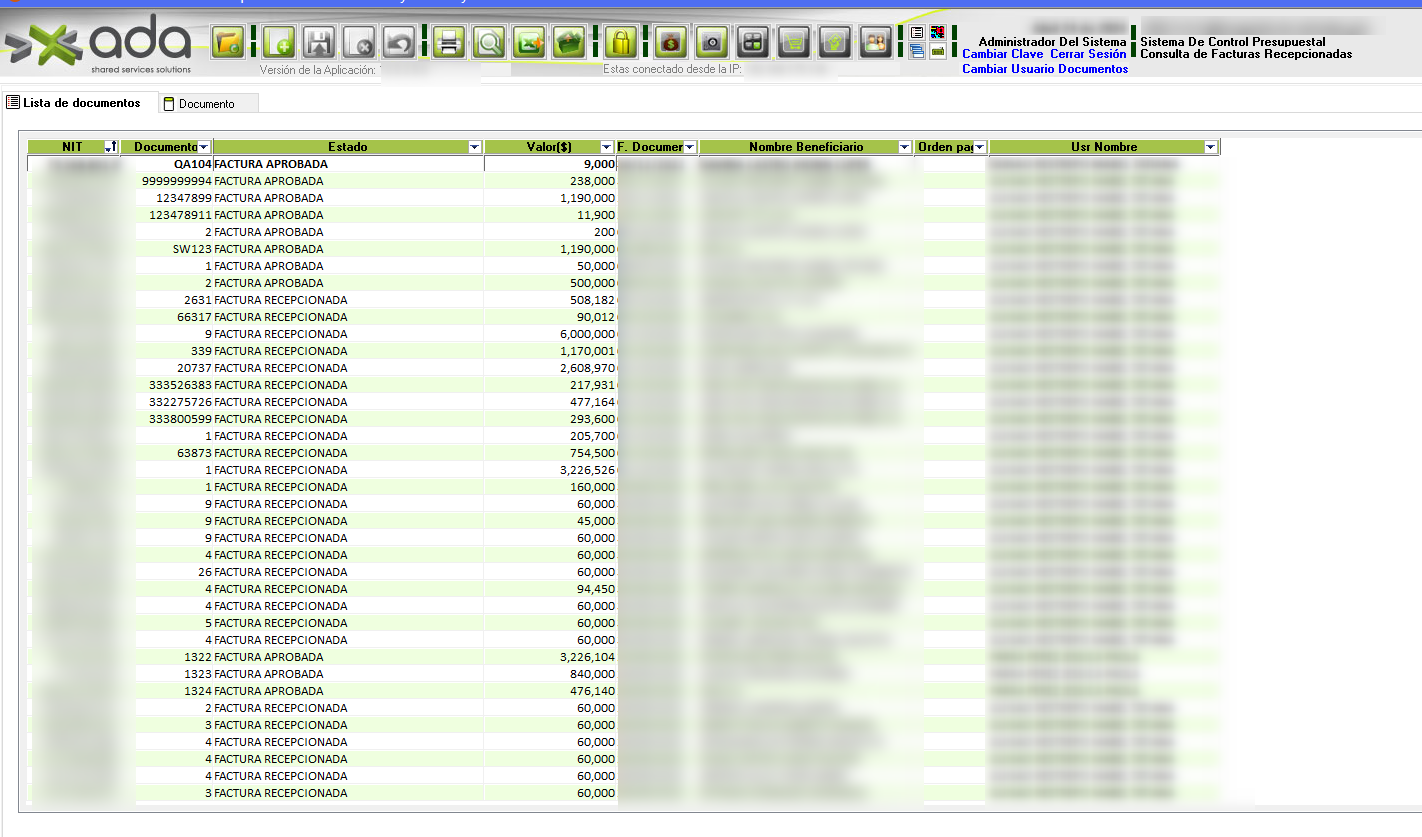Screen dimensions: 1422x837
Task: Open the Valor($) column filter dropdown
Action: coord(606,148)
